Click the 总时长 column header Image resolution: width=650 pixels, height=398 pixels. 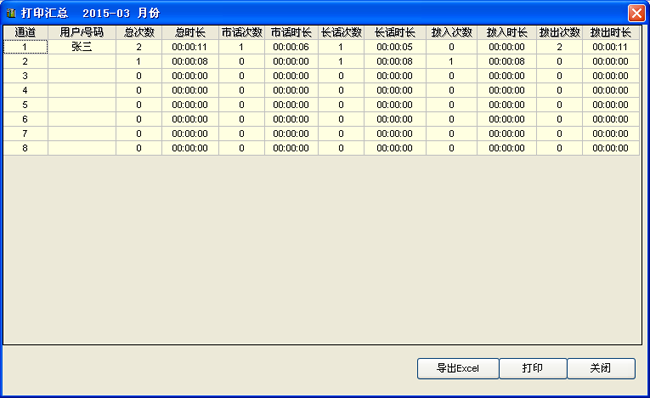coord(190,32)
